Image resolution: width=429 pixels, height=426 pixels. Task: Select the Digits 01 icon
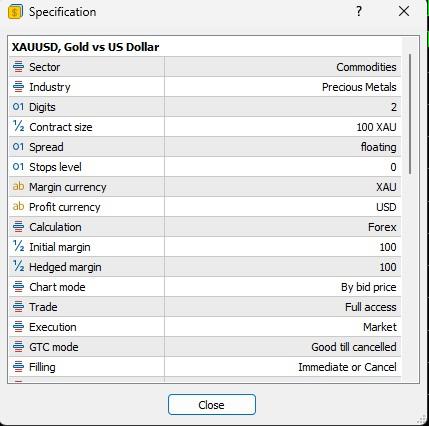[18, 107]
